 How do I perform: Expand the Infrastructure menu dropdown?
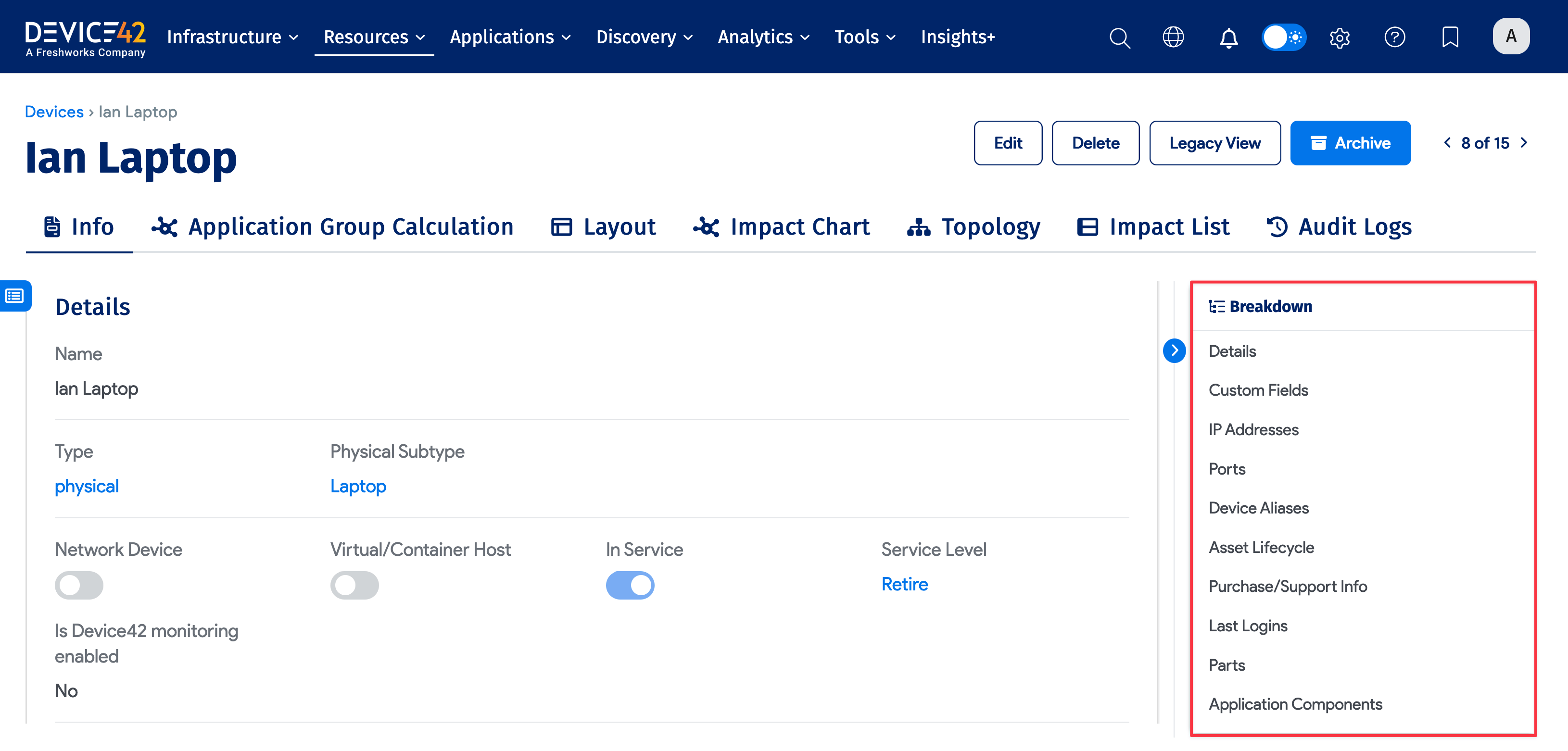pos(232,37)
